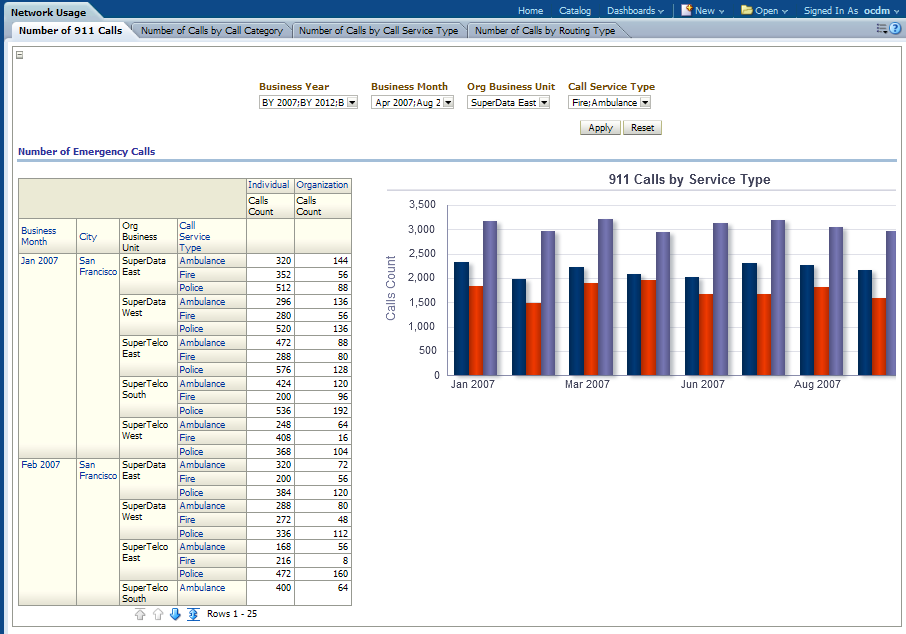
Task: Click the Apply button
Action: (600, 128)
